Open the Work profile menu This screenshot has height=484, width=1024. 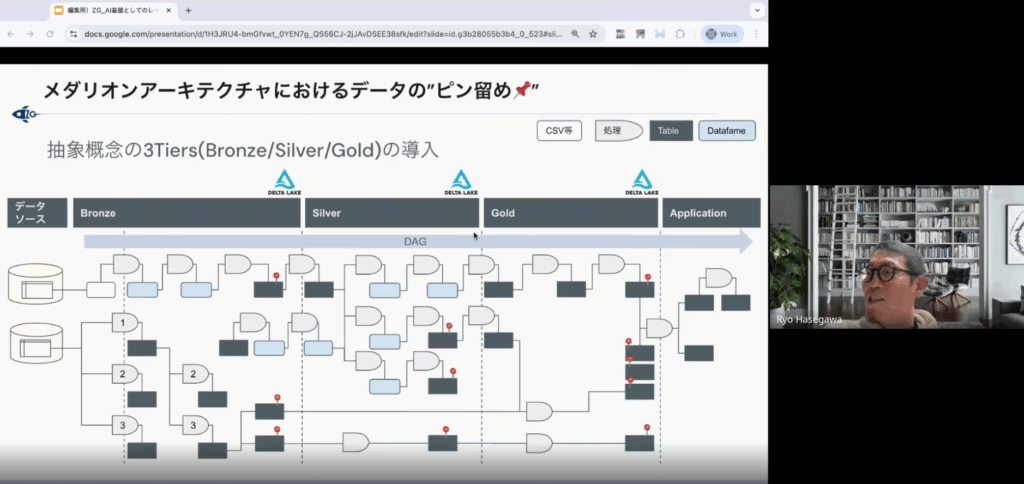(x=722, y=33)
